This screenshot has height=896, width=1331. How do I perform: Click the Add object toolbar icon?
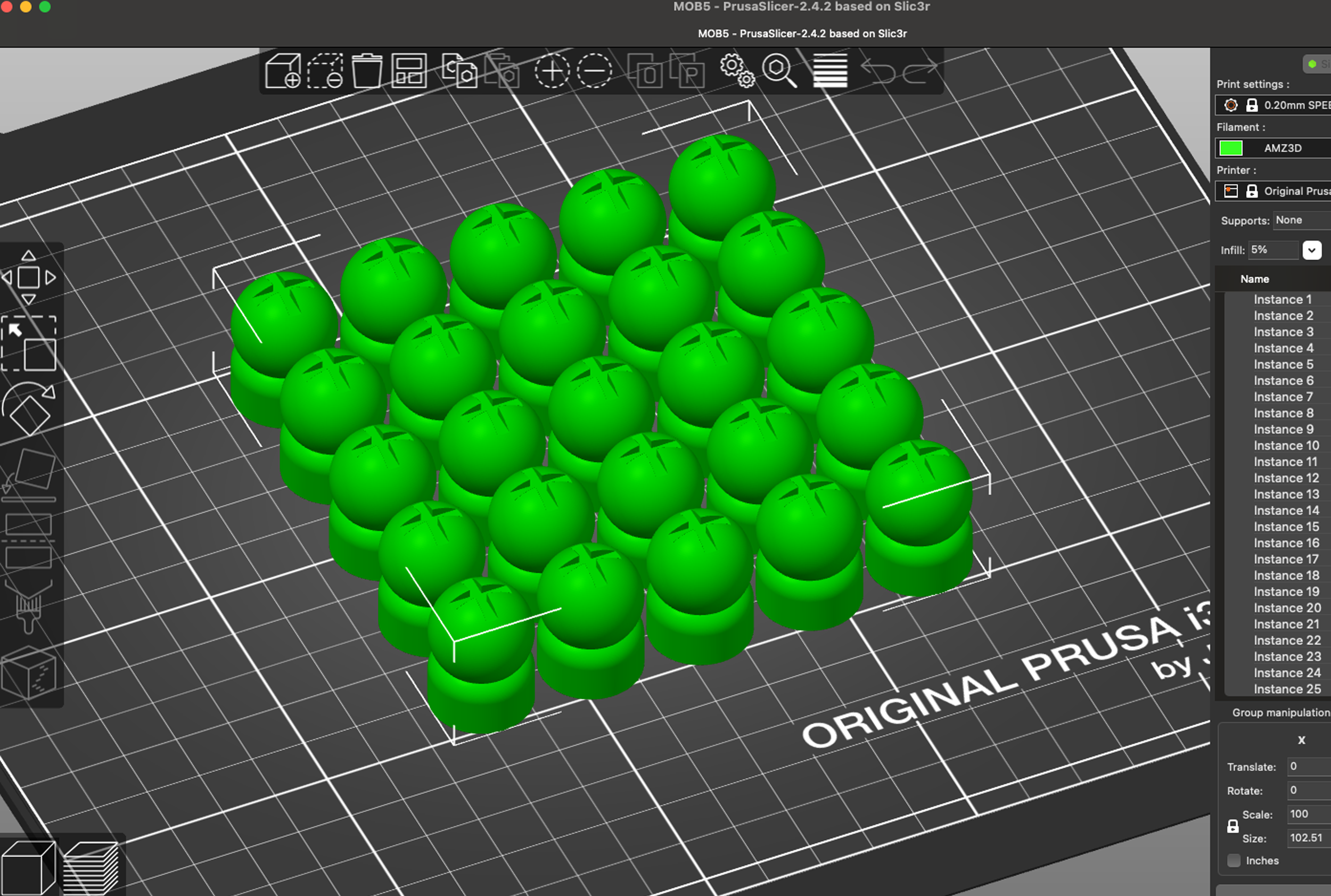(283, 71)
